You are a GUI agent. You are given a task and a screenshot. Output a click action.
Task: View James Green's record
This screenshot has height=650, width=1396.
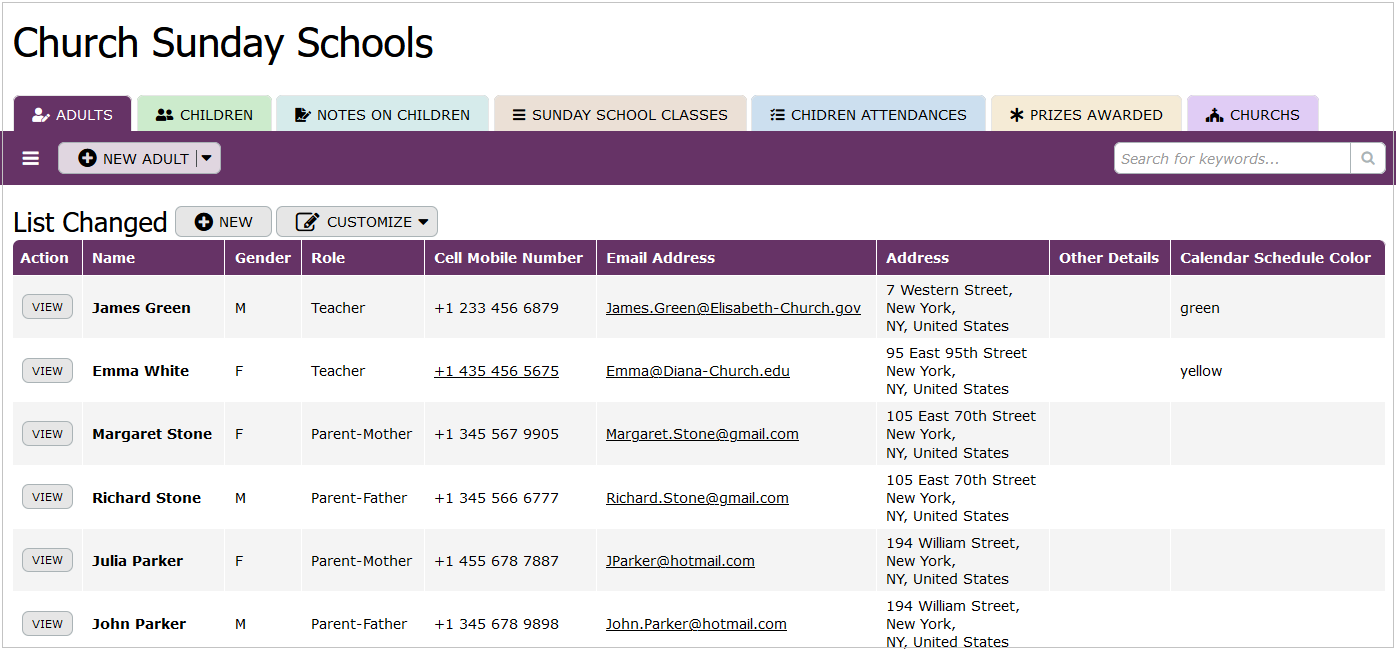pyautogui.click(x=47, y=307)
